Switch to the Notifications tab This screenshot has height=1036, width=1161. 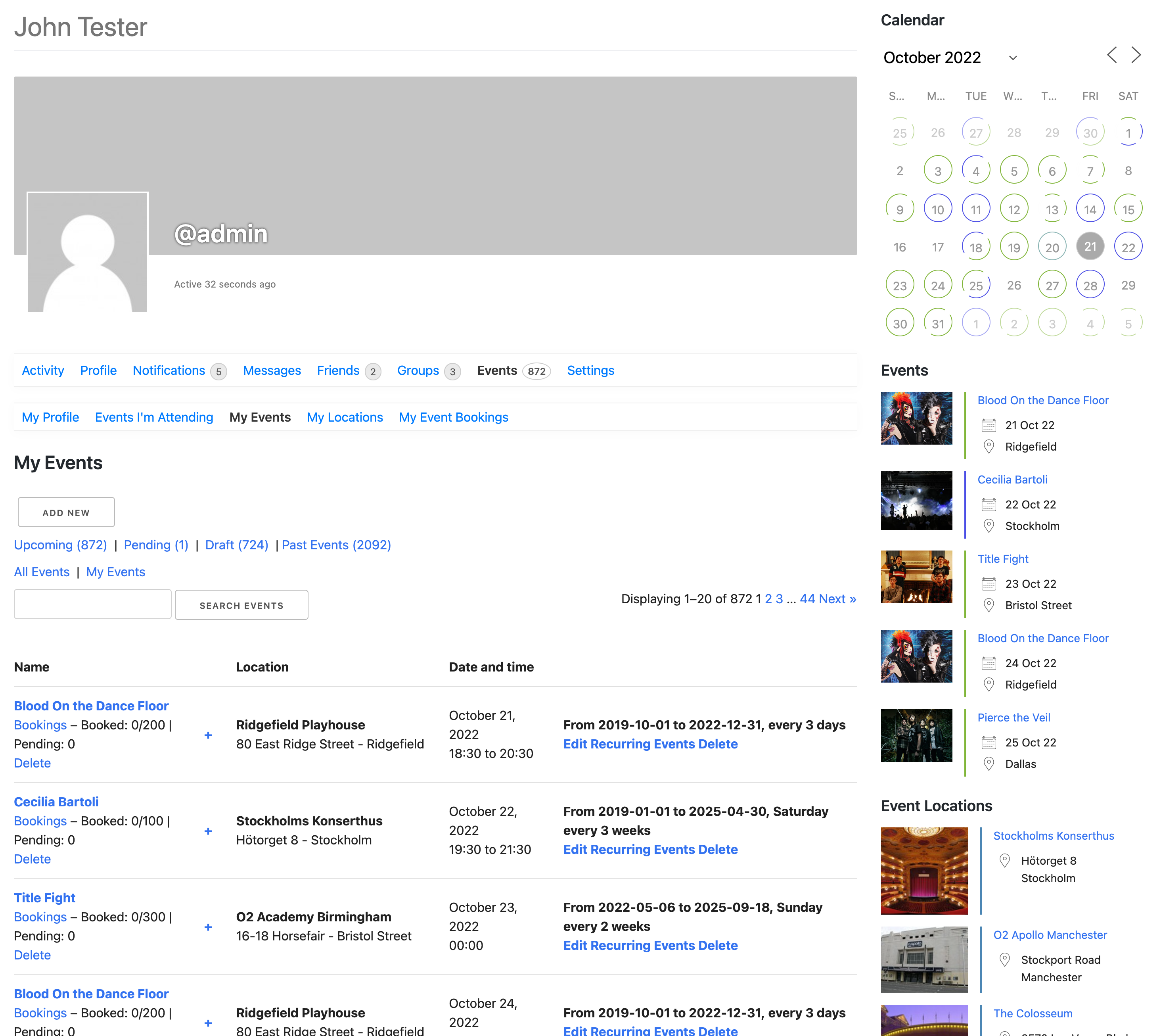pos(169,370)
